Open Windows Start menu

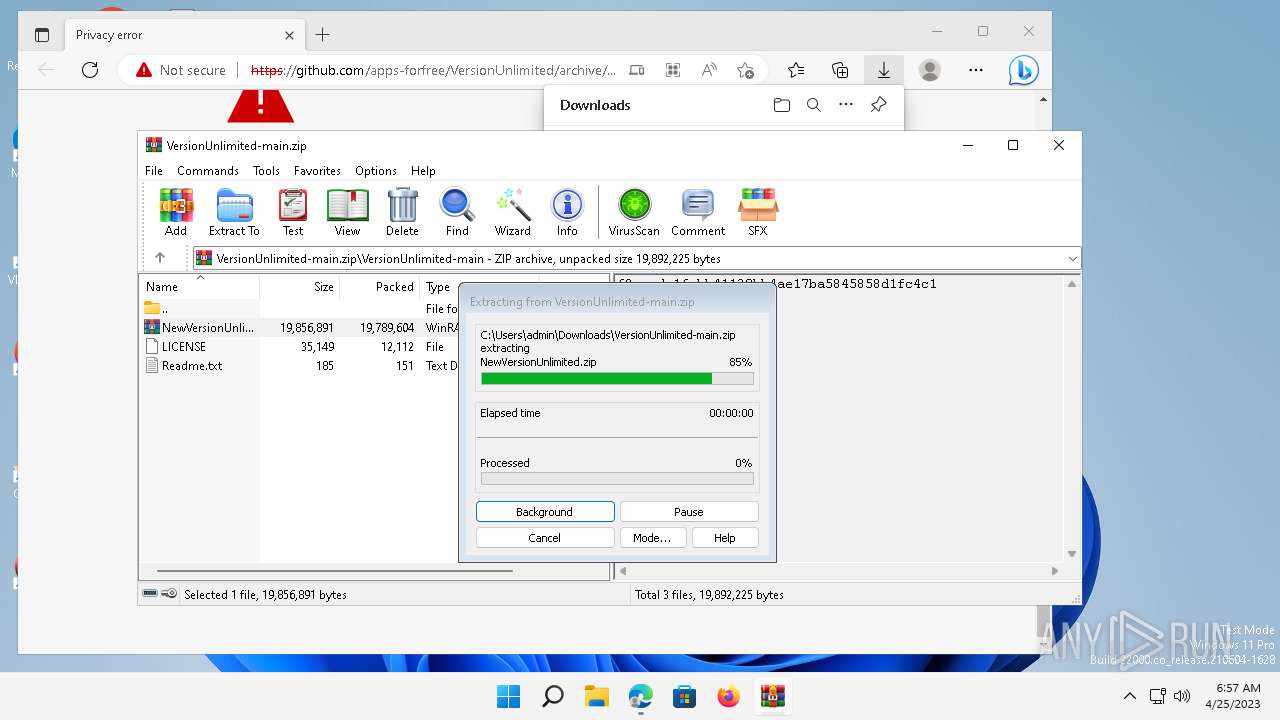point(508,696)
